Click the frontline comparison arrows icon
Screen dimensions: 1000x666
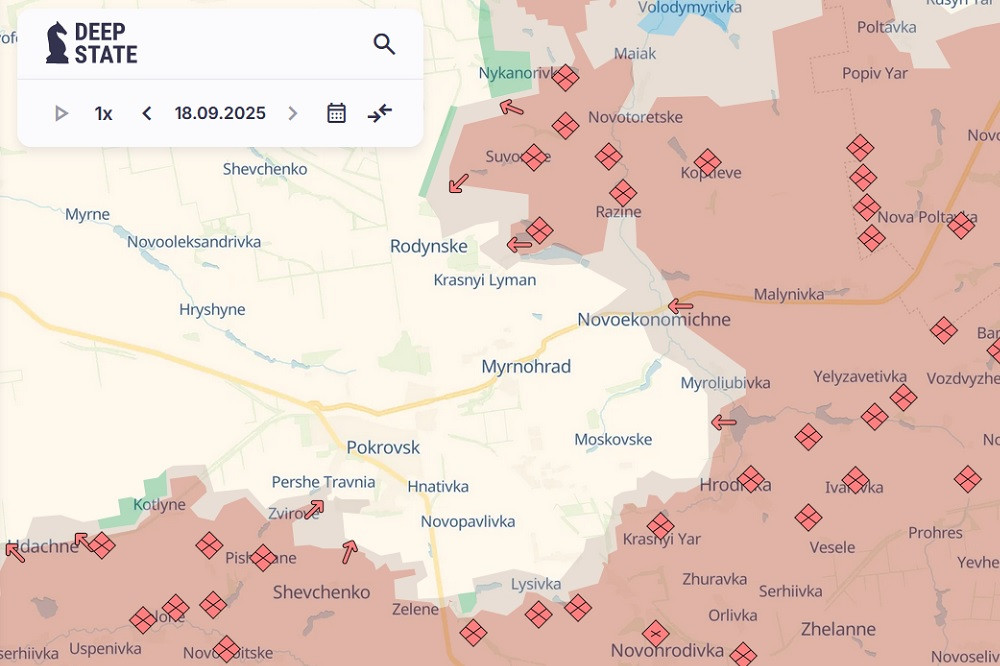[x=378, y=113]
